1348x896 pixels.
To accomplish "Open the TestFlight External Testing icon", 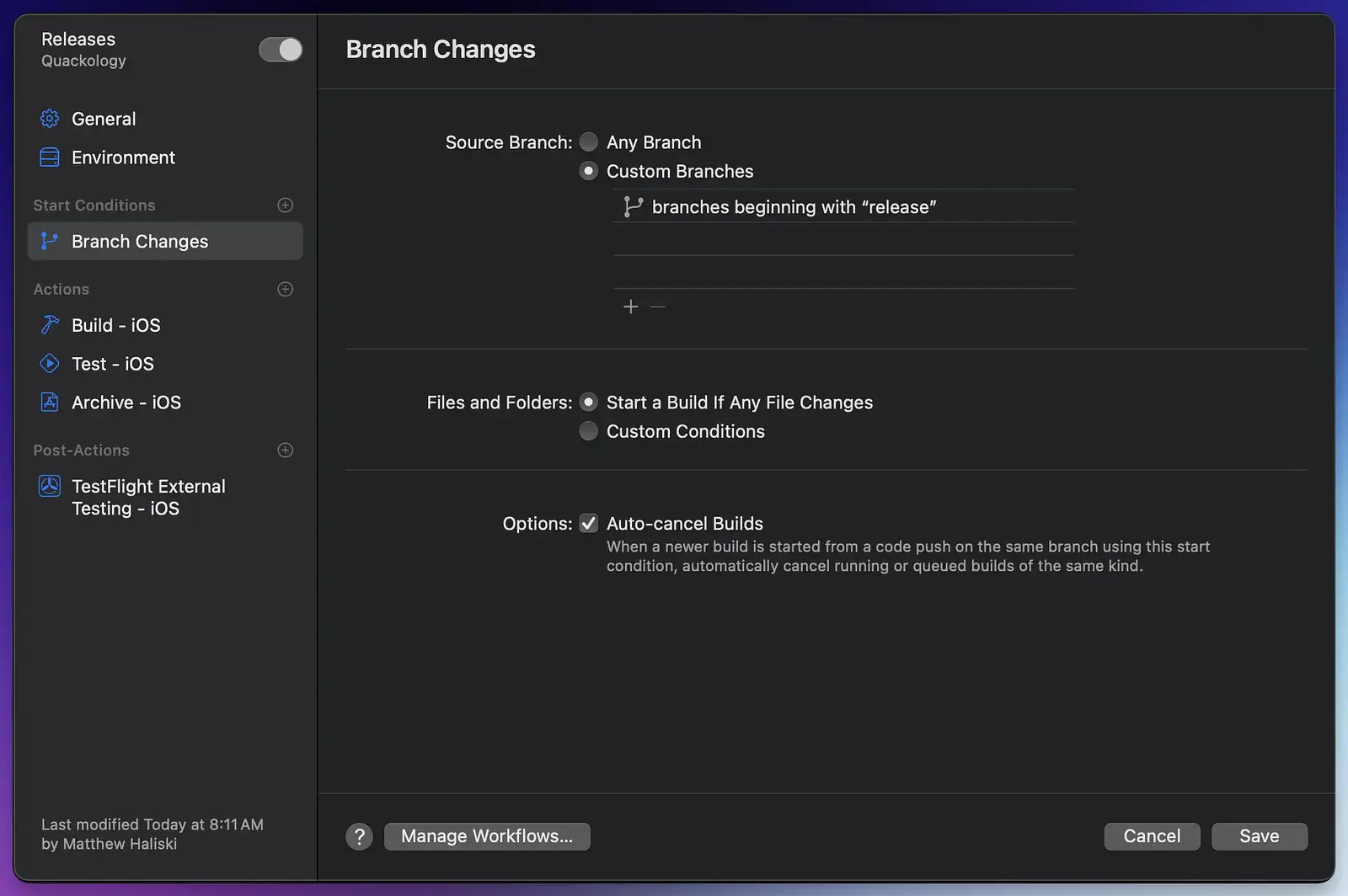I will coord(50,487).
